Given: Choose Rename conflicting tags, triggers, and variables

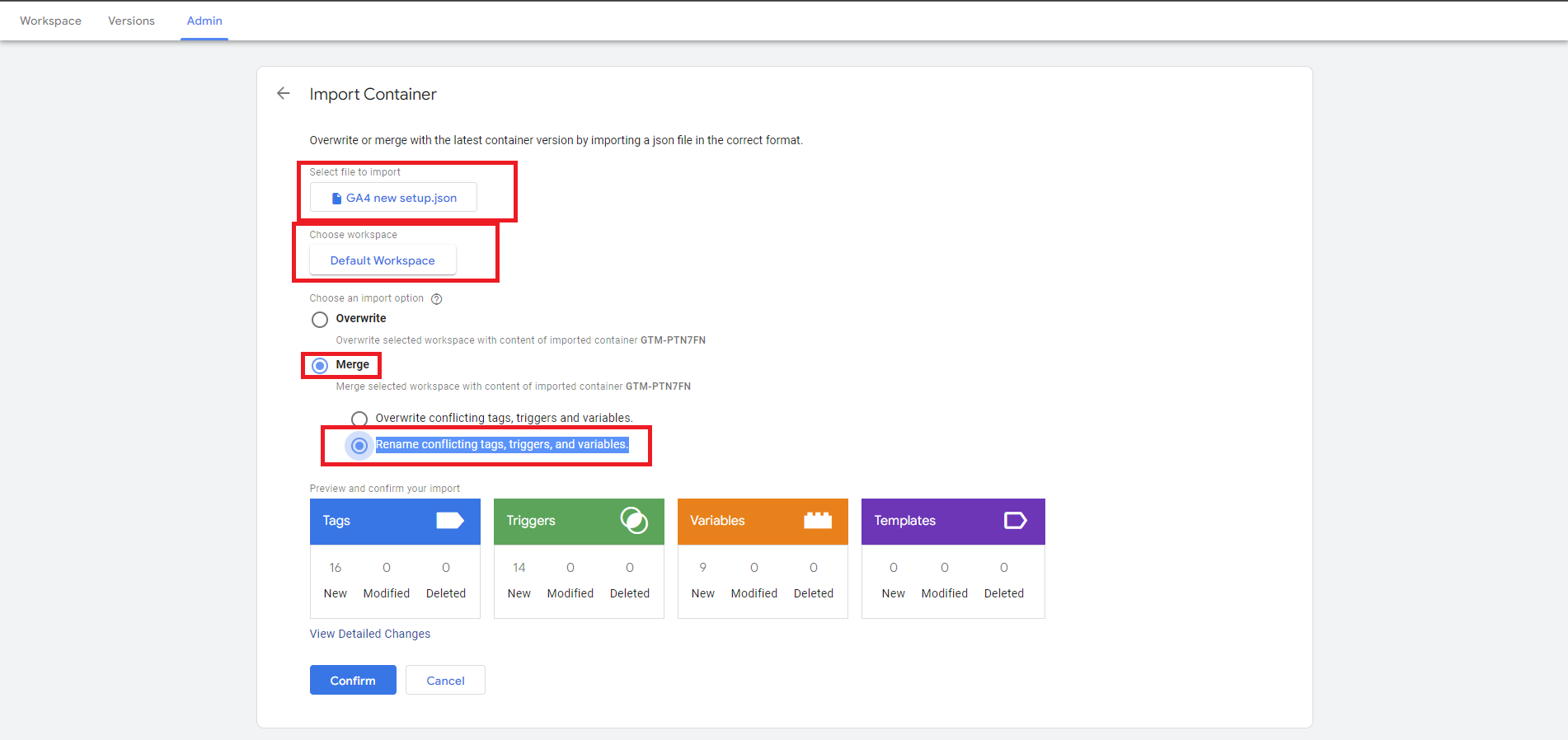Looking at the screenshot, I should pyautogui.click(x=359, y=446).
